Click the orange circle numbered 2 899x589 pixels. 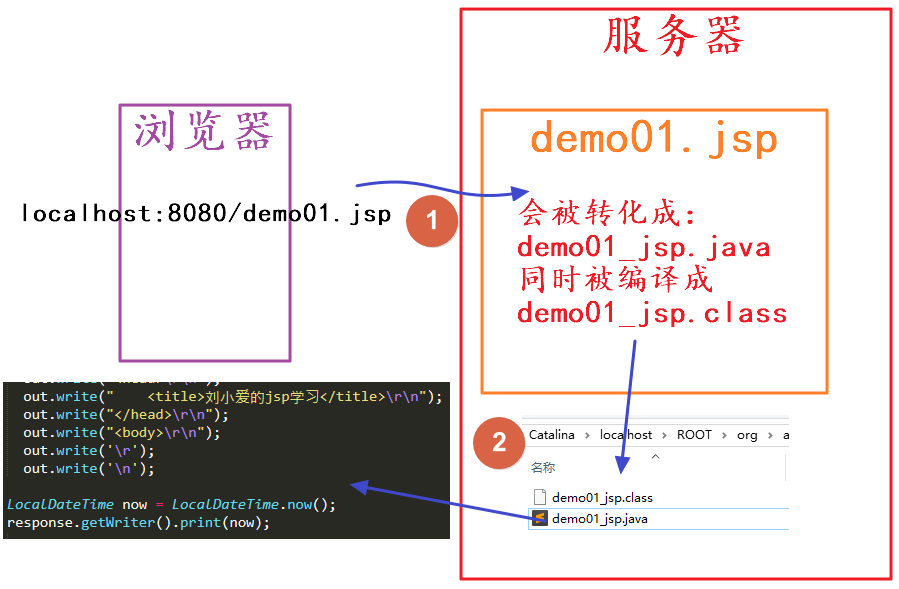(499, 443)
